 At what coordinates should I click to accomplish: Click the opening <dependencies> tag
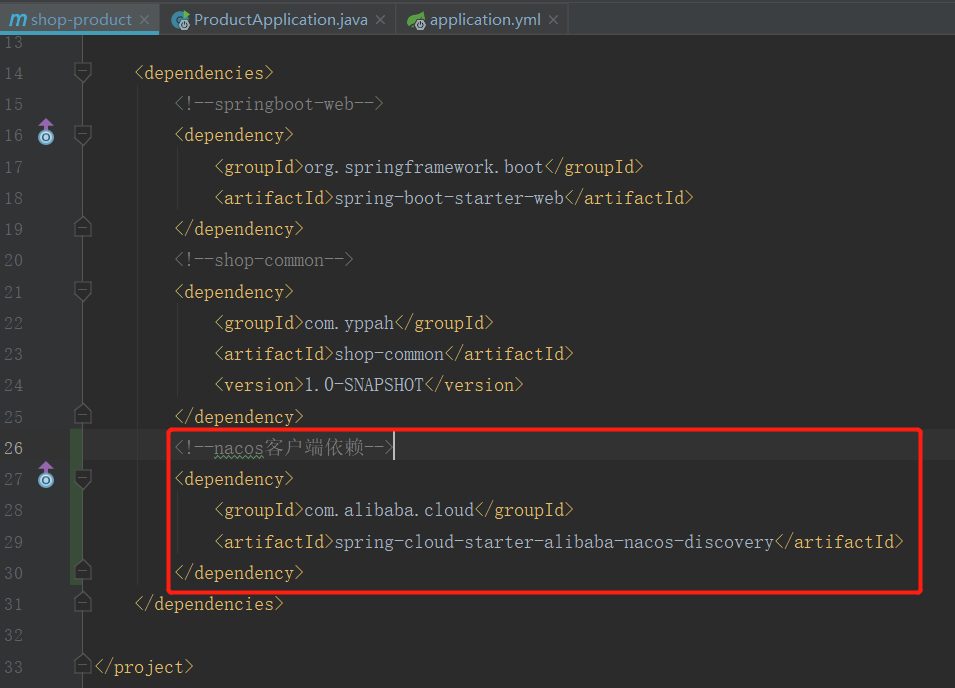[204, 73]
